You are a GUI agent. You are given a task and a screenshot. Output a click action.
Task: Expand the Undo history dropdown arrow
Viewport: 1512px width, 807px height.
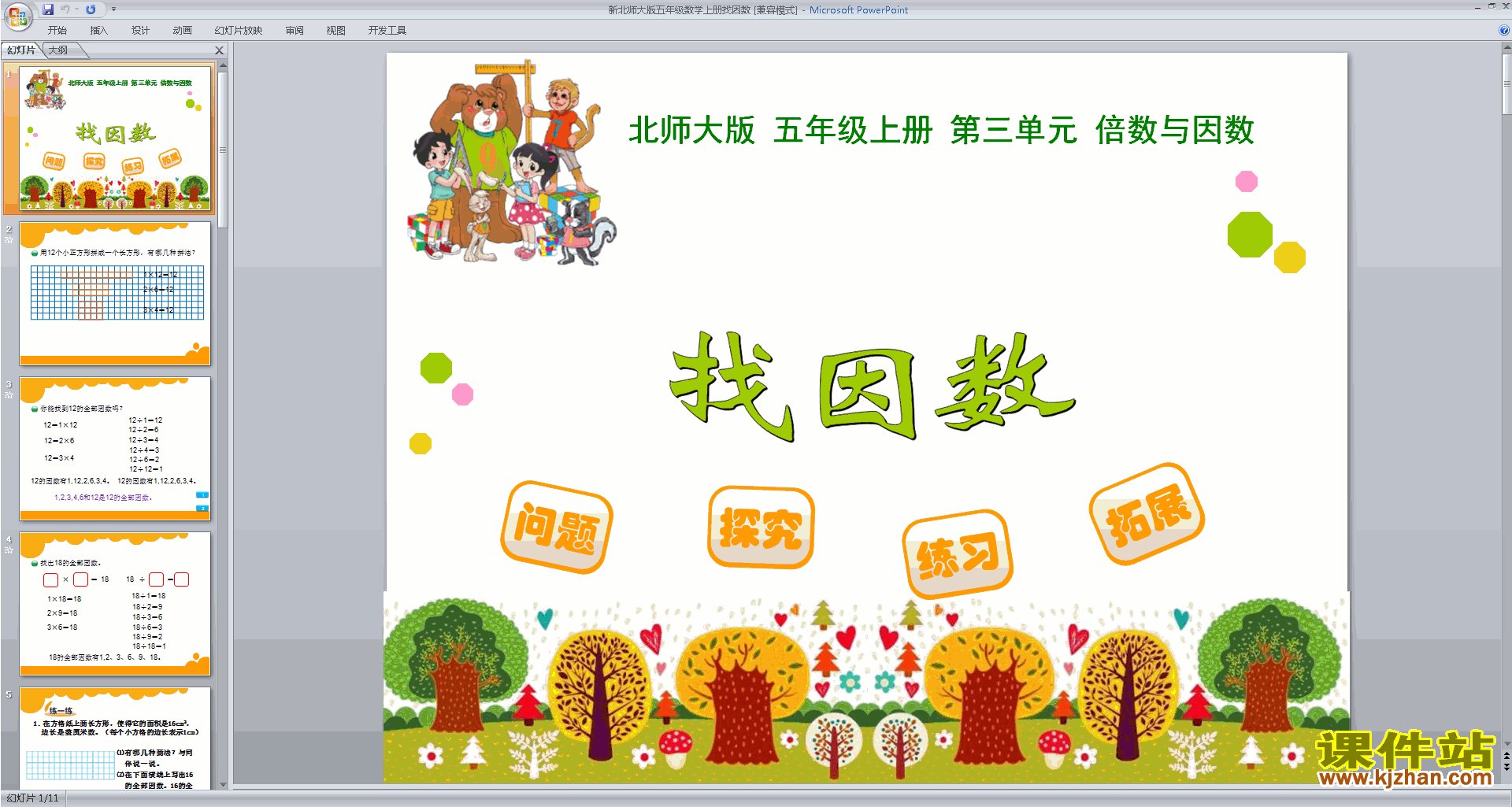pos(77,9)
